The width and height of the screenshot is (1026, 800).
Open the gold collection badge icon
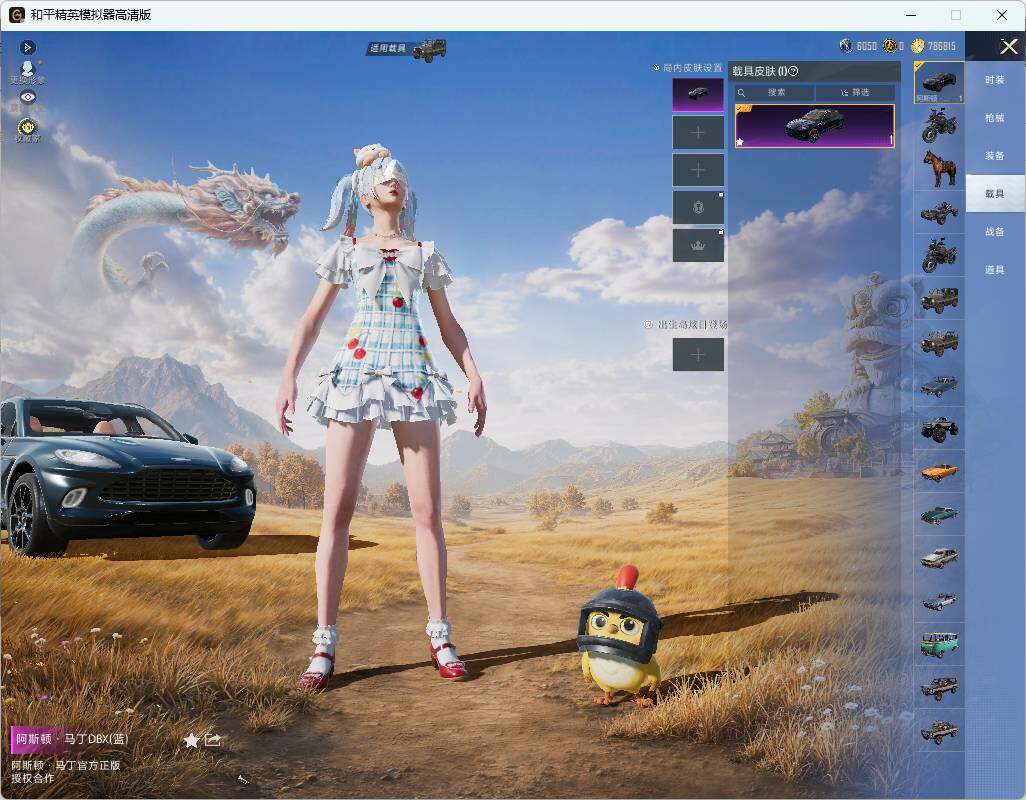[27, 128]
